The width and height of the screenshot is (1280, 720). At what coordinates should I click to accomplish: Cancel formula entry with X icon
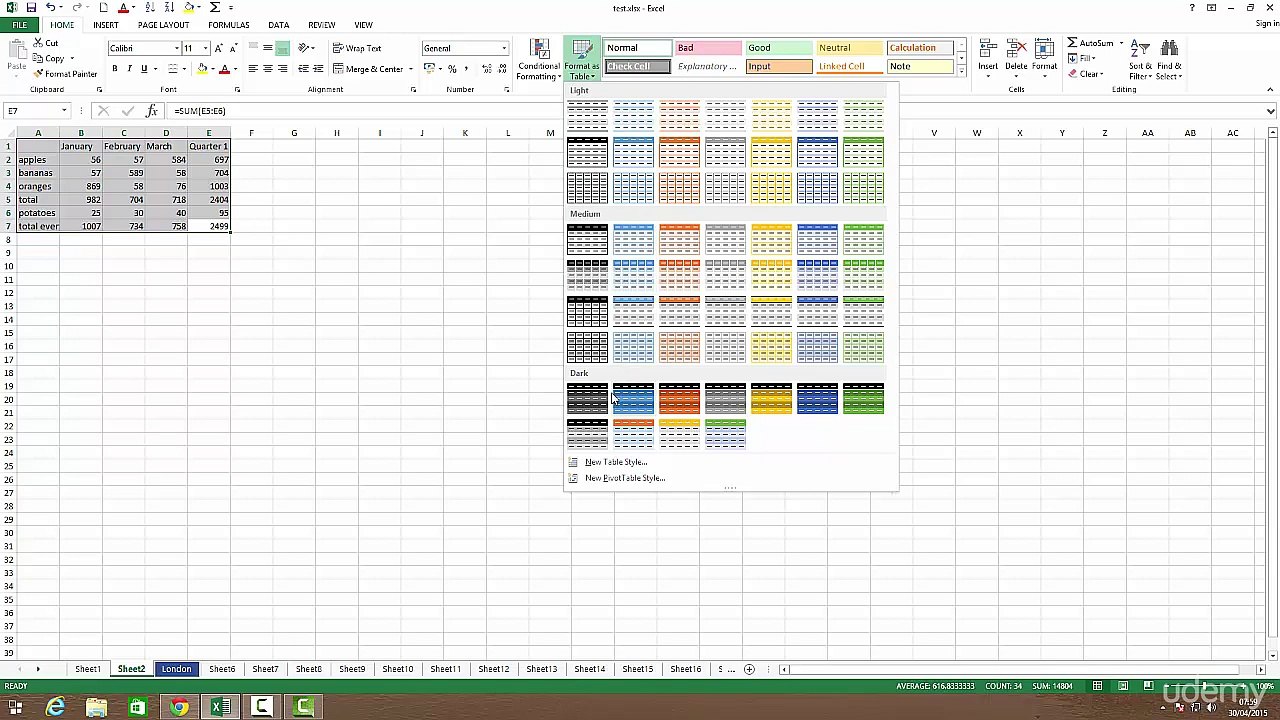pos(103,111)
